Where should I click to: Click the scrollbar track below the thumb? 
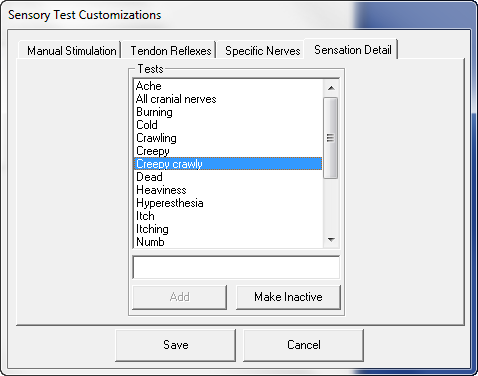331,205
